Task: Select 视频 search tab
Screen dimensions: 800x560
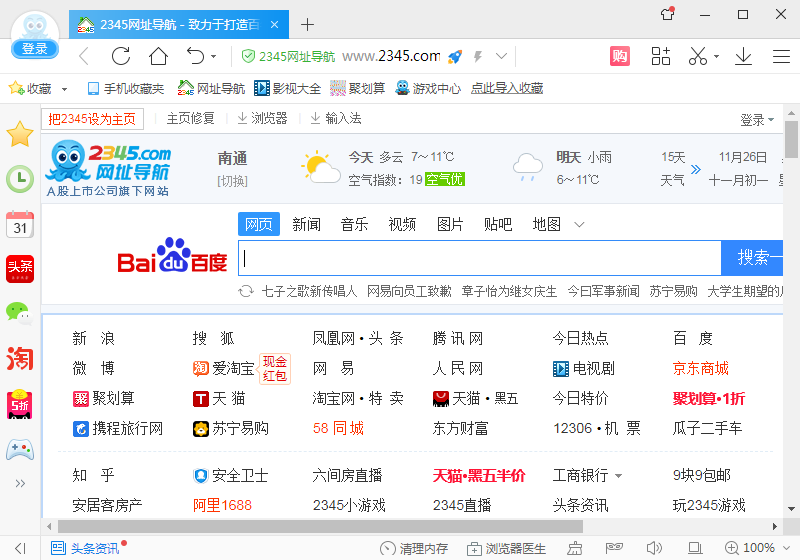Action: (x=402, y=224)
